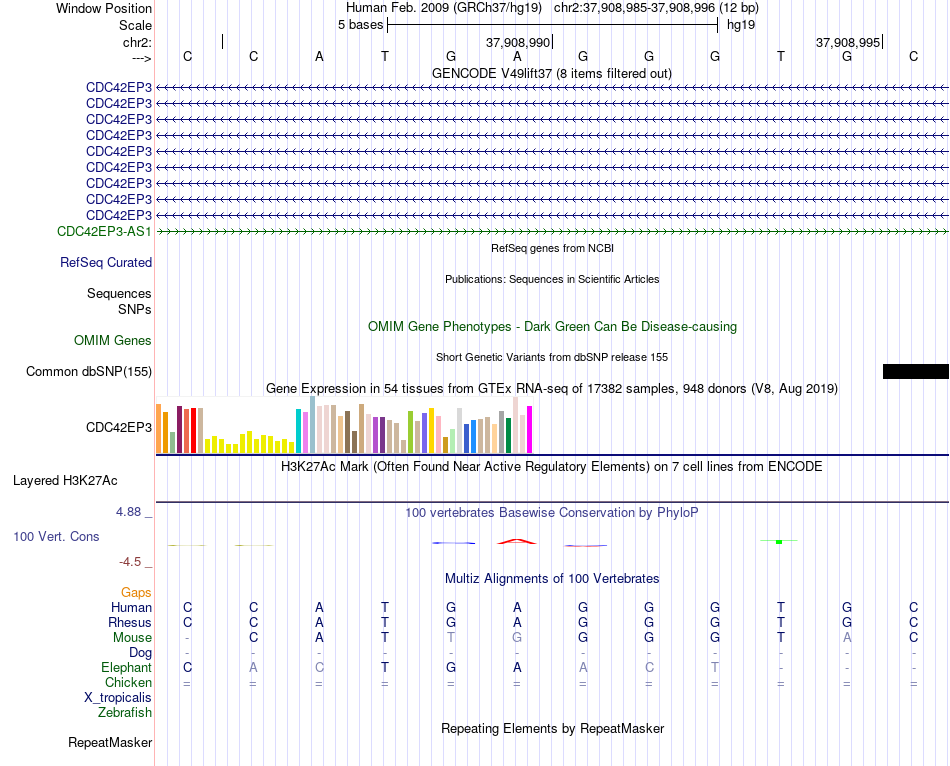950x766 pixels.
Task: Click the Gaps label in Multiz alignment
Action: click(x=136, y=593)
